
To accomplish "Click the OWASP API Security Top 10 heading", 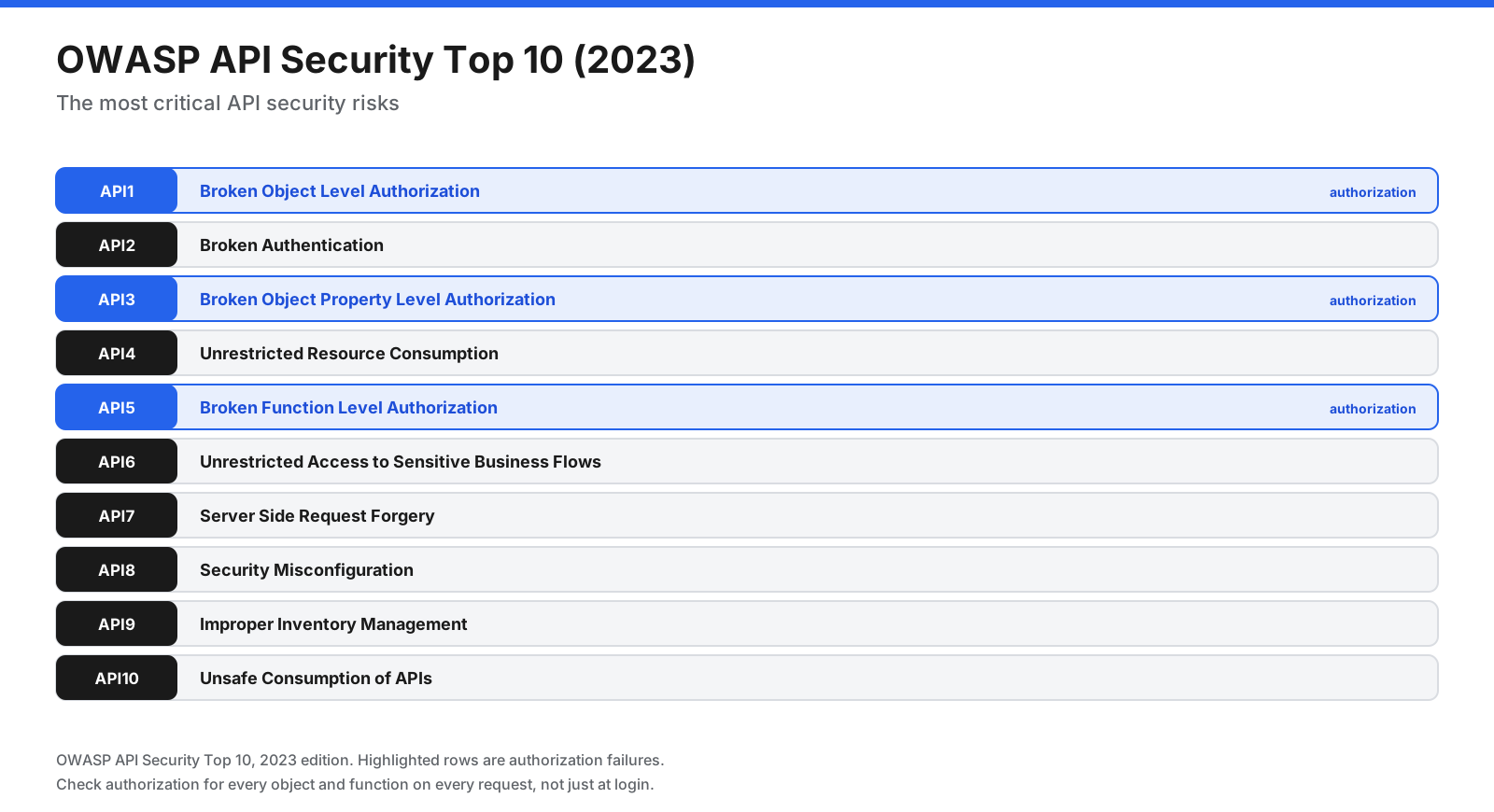I will (x=375, y=60).
